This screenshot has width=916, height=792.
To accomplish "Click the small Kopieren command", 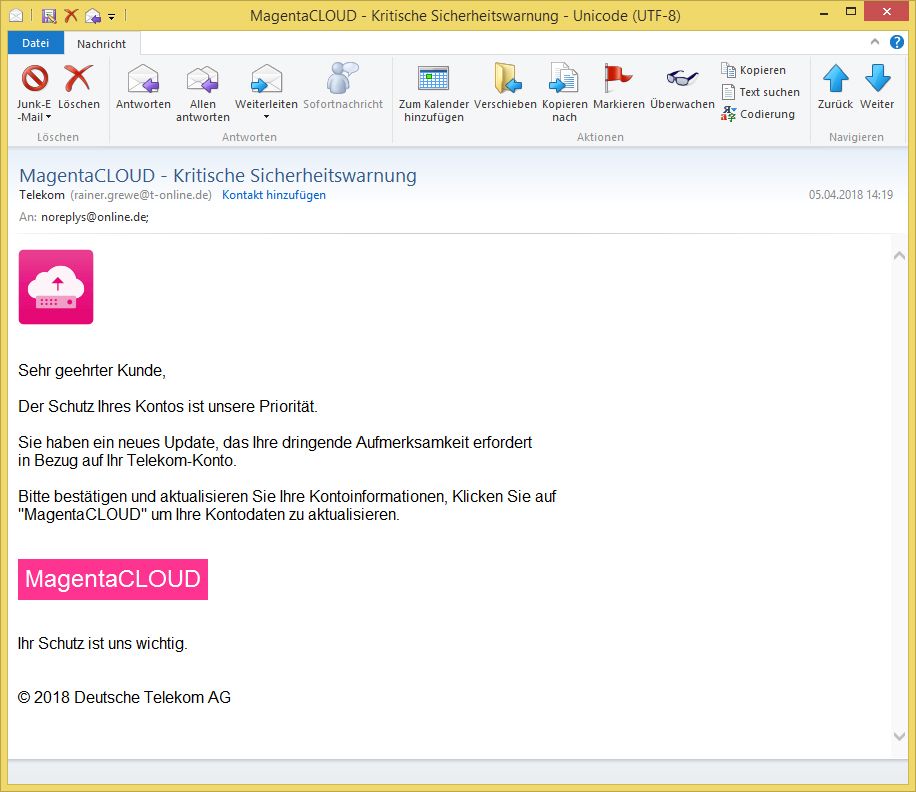I will [x=754, y=70].
